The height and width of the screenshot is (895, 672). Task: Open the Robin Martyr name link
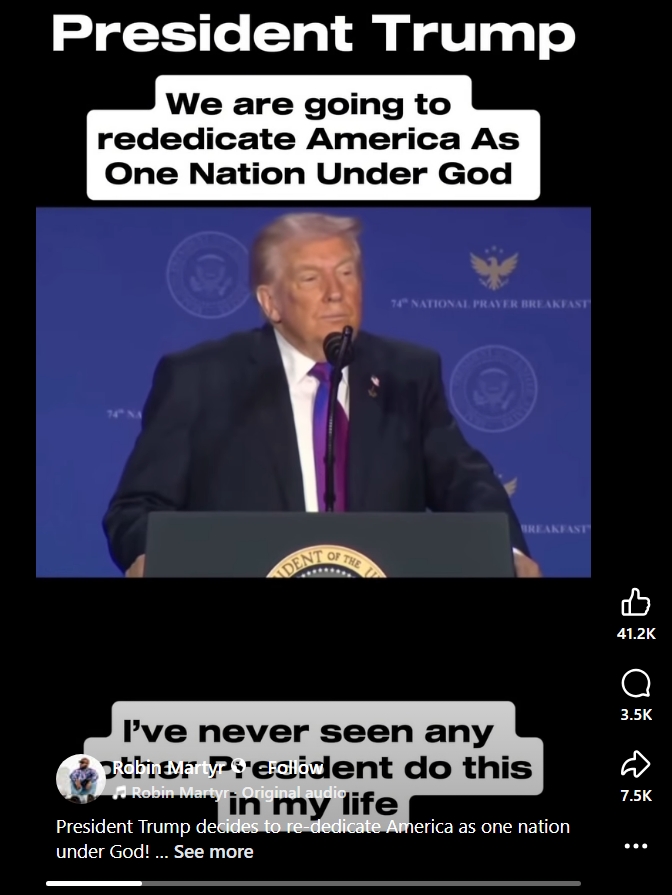pyautogui.click(x=168, y=768)
